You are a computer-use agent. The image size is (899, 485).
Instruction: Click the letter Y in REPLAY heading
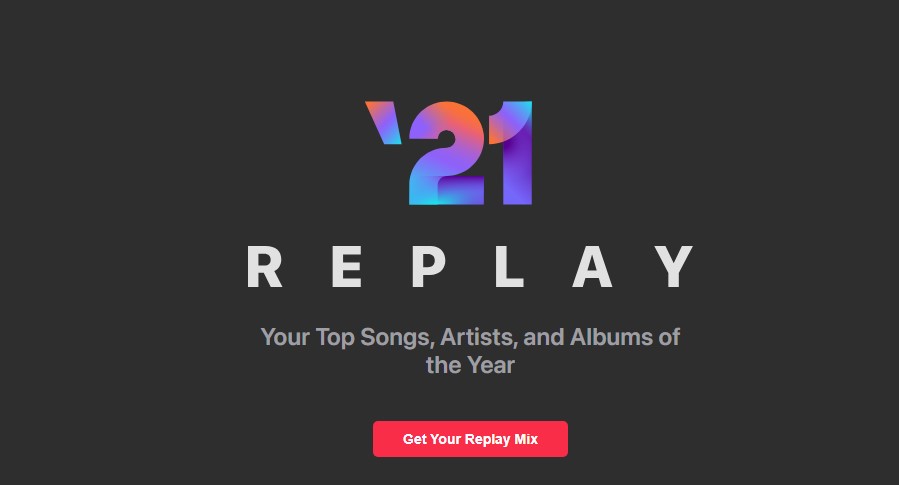(x=677, y=265)
